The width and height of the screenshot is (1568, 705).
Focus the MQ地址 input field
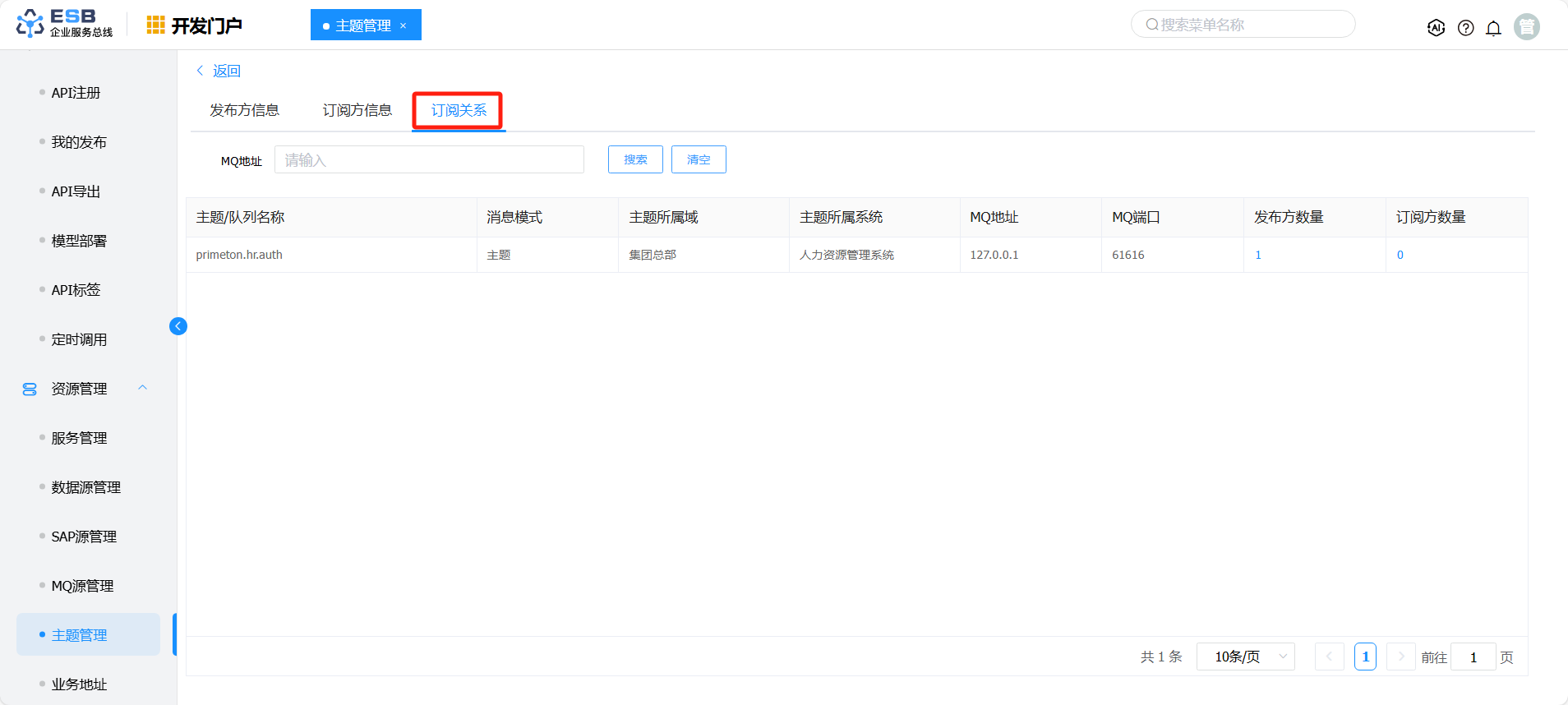[x=429, y=159]
